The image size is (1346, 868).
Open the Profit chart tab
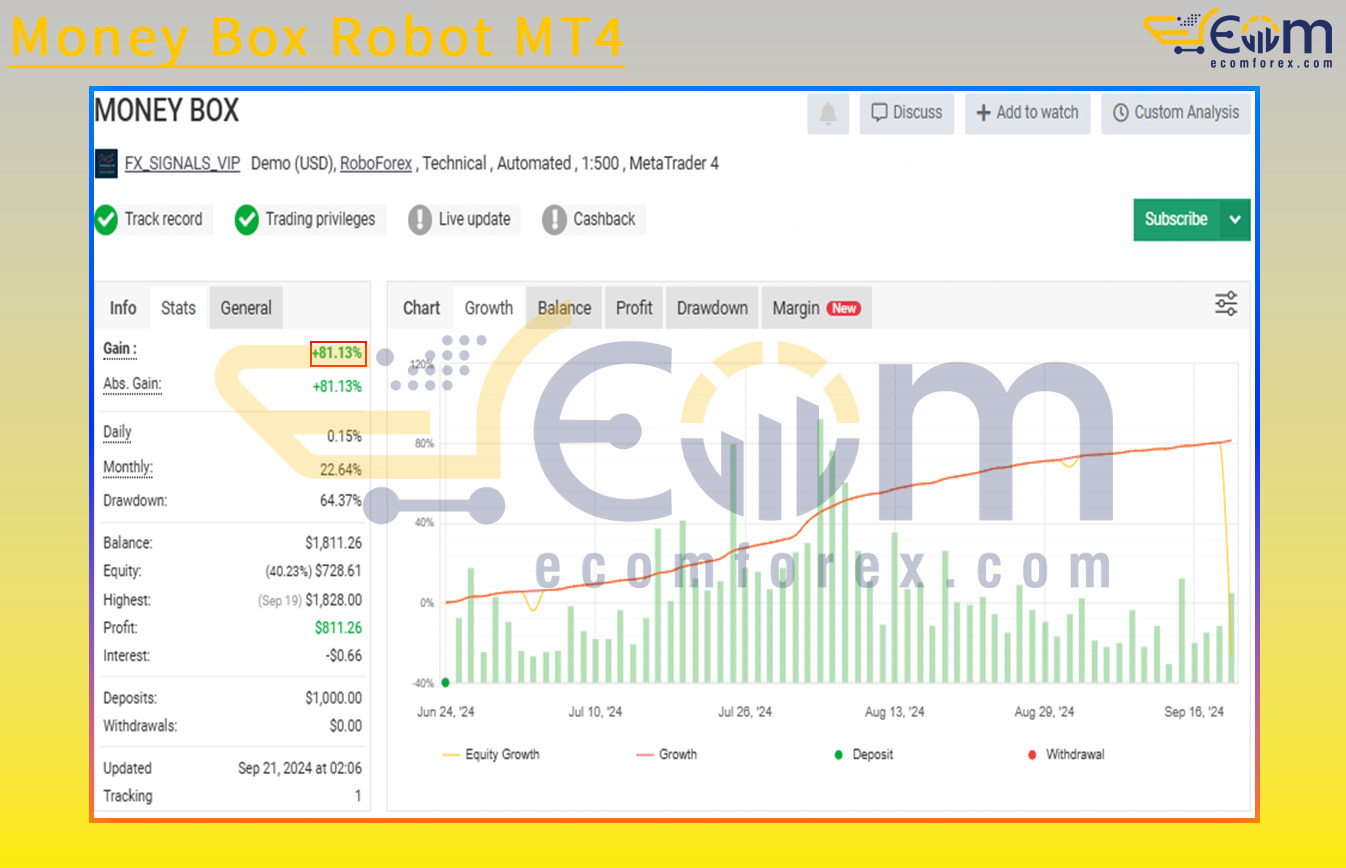pos(634,308)
